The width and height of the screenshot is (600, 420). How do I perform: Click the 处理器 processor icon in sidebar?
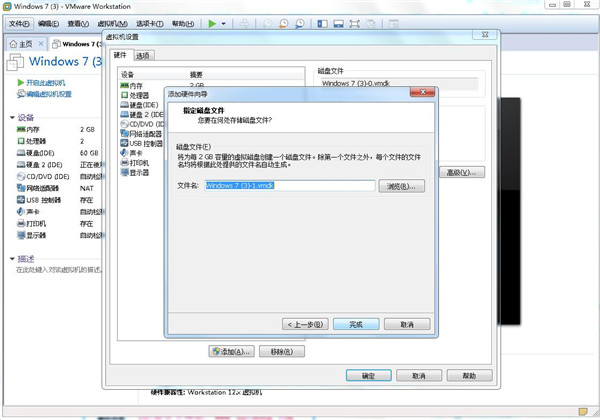(x=21, y=141)
